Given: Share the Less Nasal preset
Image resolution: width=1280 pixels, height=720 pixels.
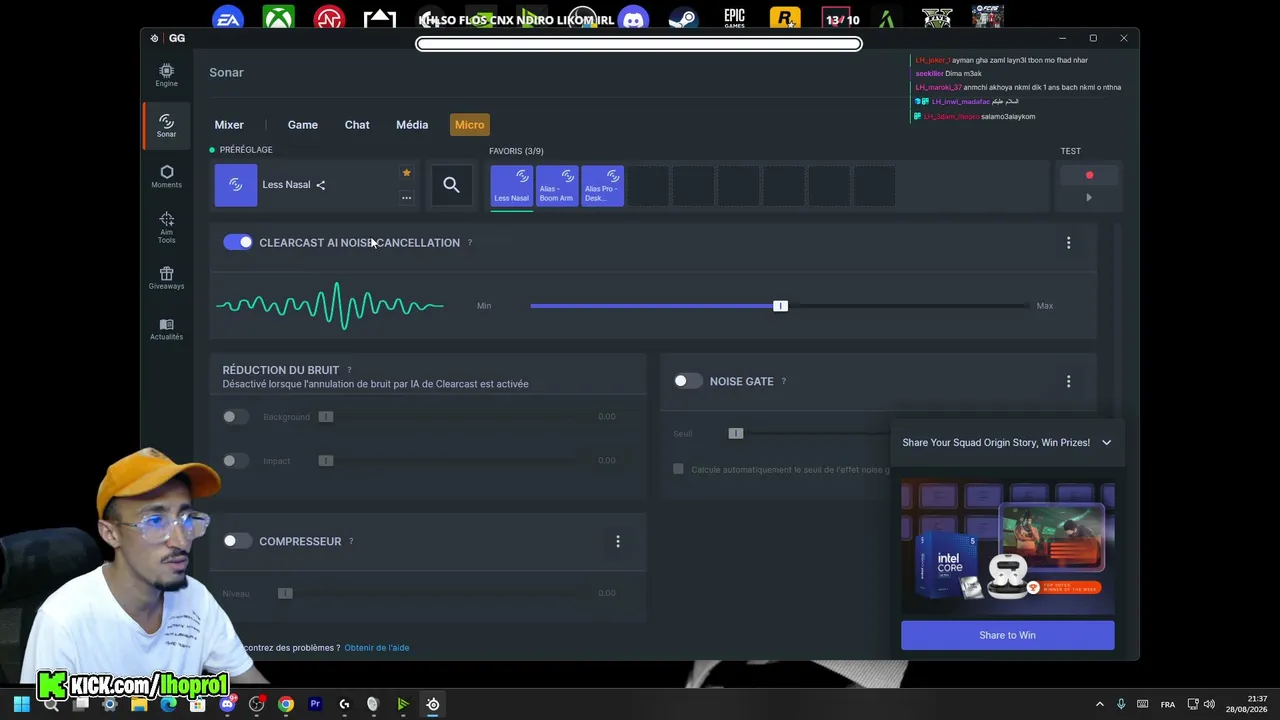Looking at the screenshot, I should click(321, 185).
